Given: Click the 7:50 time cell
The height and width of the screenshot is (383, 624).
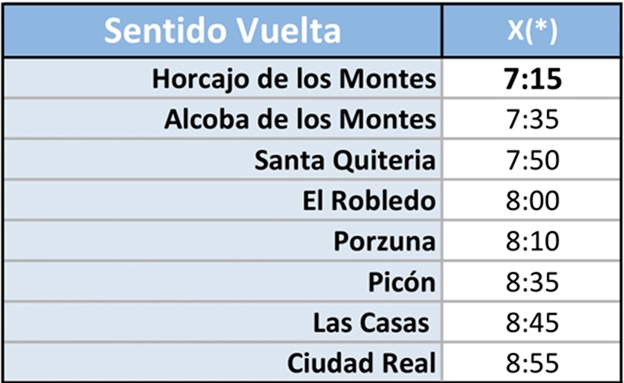Looking at the screenshot, I should (531, 160).
